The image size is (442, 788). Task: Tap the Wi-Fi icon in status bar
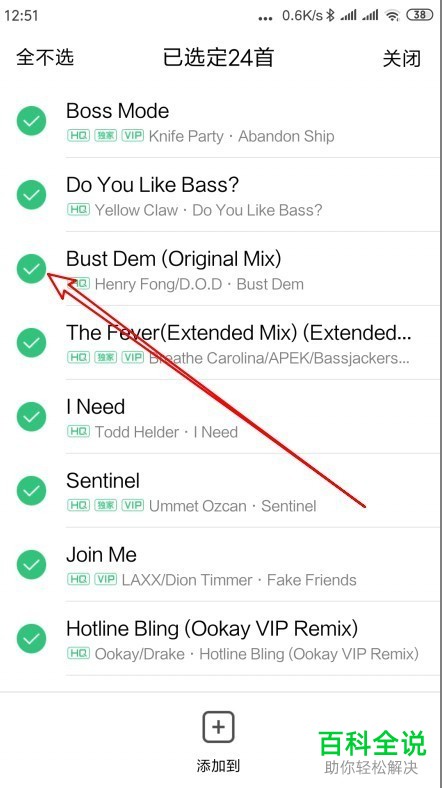click(392, 16)
